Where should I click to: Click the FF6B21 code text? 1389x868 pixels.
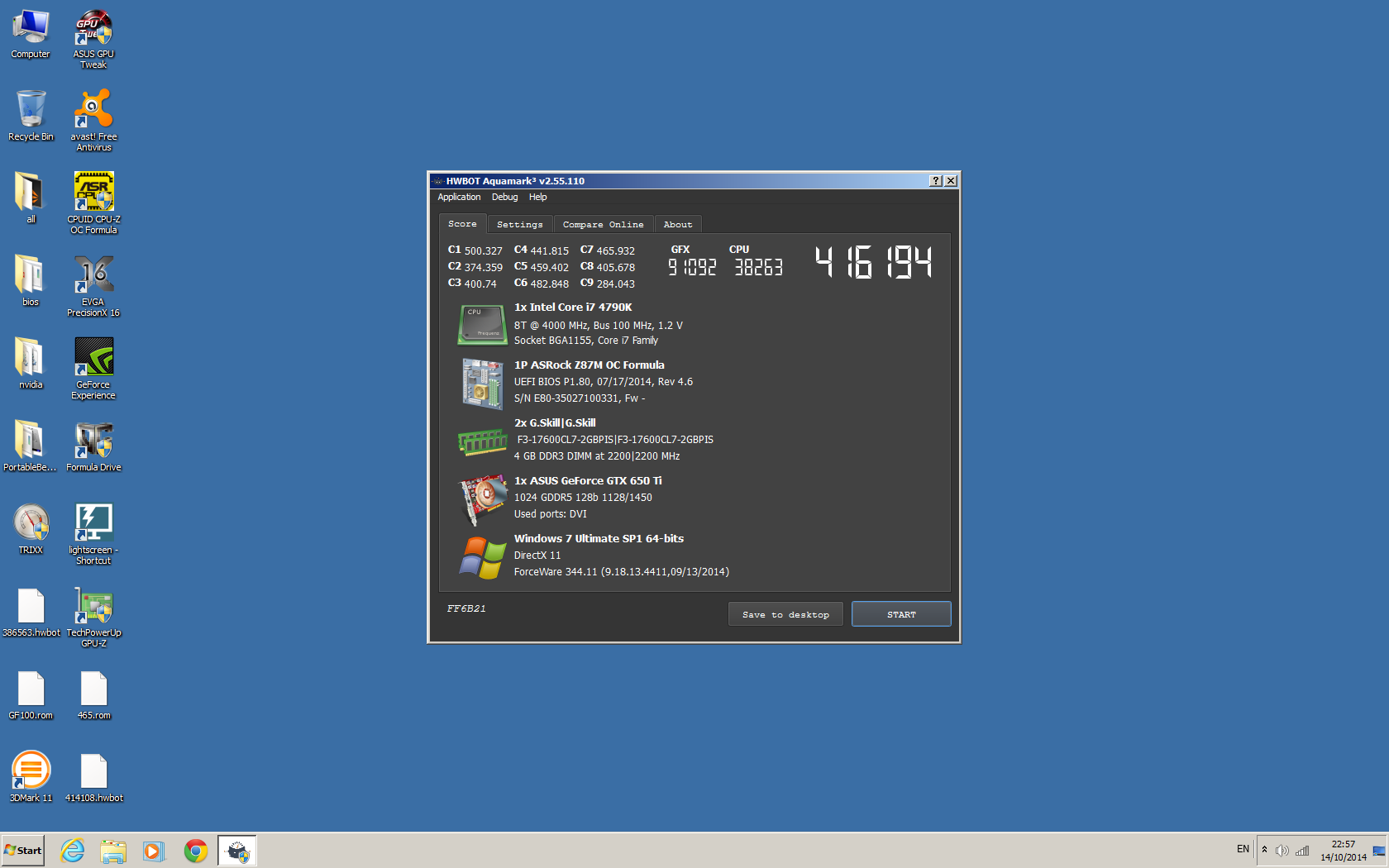pyautogui.click(x=466, y=608)
